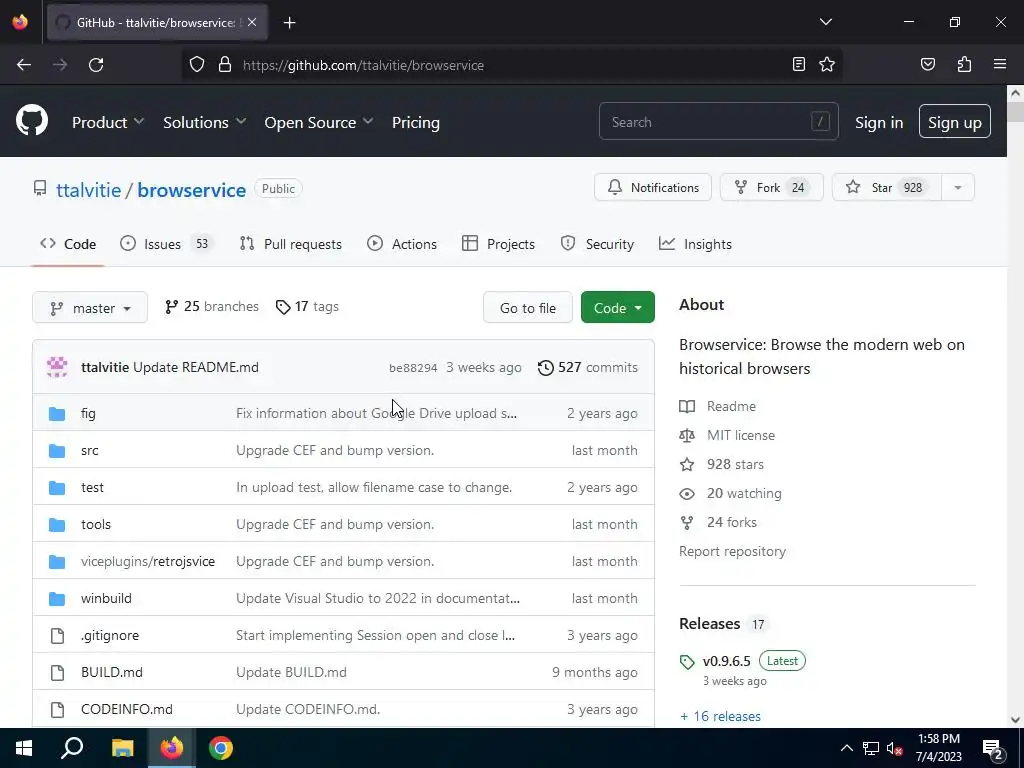
Task: Open the notification center icon in taskbar
Action: click(x=993, y=748)
